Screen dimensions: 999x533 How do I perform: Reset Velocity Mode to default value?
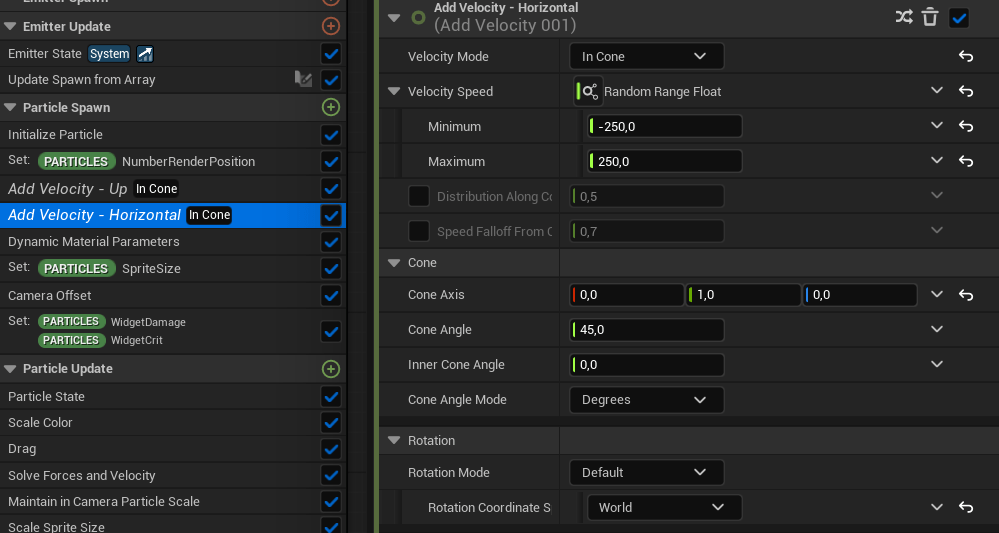tap(966, 57)
